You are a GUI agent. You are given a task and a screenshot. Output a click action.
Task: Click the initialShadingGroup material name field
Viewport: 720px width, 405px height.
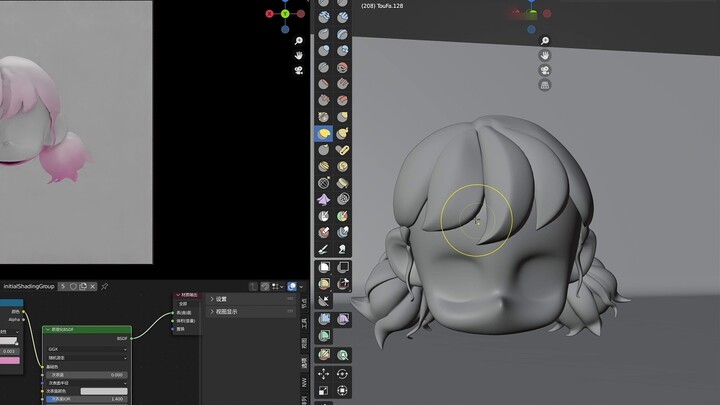tap(28, 286)
